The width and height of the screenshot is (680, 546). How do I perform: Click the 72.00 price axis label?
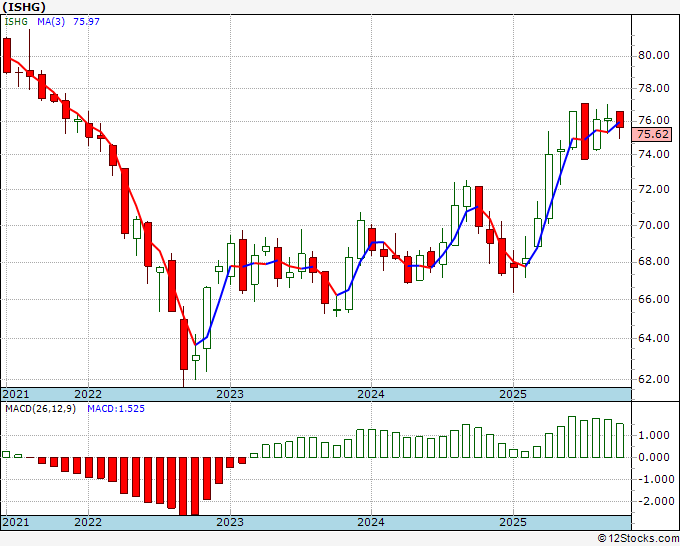[653, 189]
